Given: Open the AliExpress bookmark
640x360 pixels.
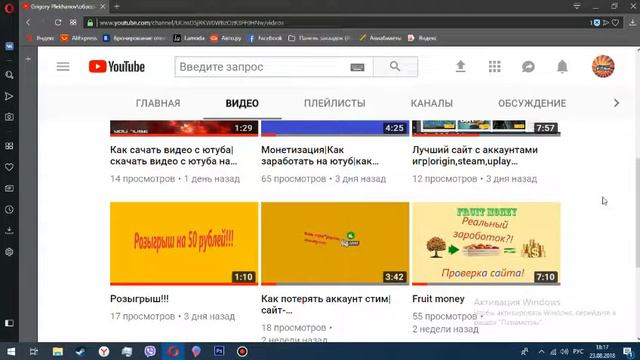Looking at the screenshot, I should 79,38.
